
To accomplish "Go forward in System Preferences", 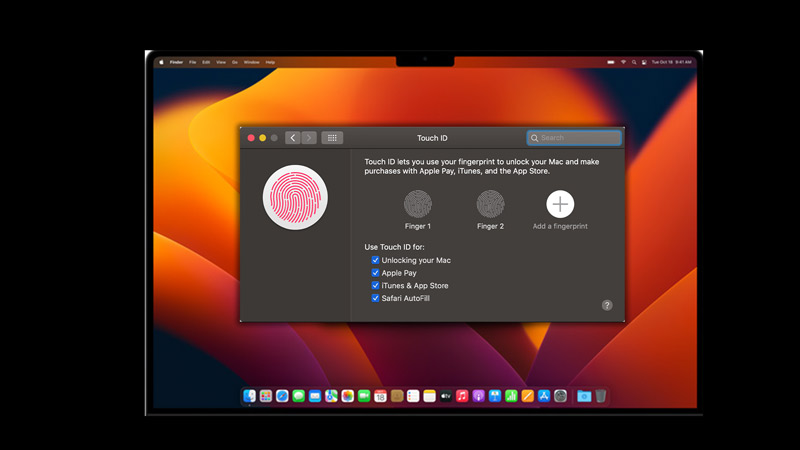I will pos(309,138).
